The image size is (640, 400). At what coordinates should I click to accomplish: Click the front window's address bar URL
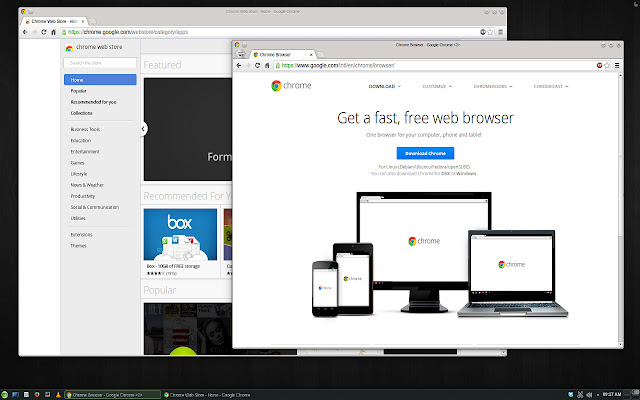click(x=338, y=65)
